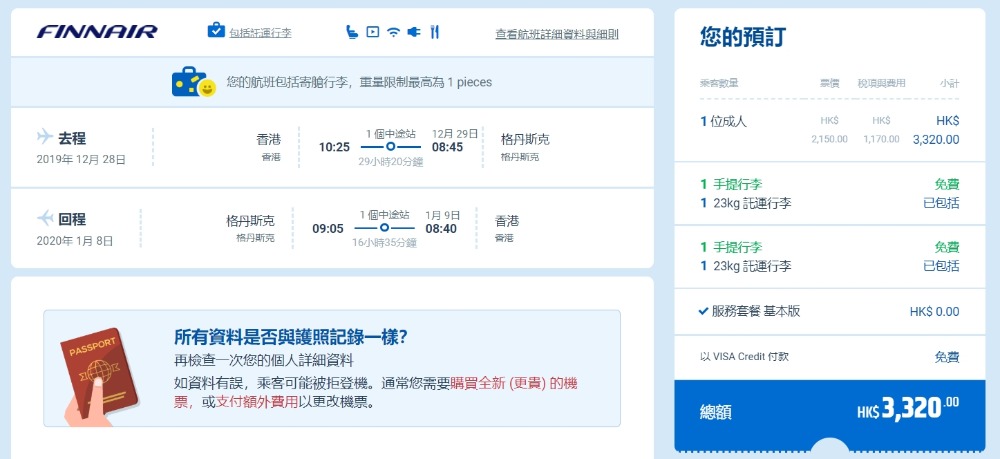Click the outbound one-stop route indicator
The image size is (1000, 459).
click(x=390, y=147)
